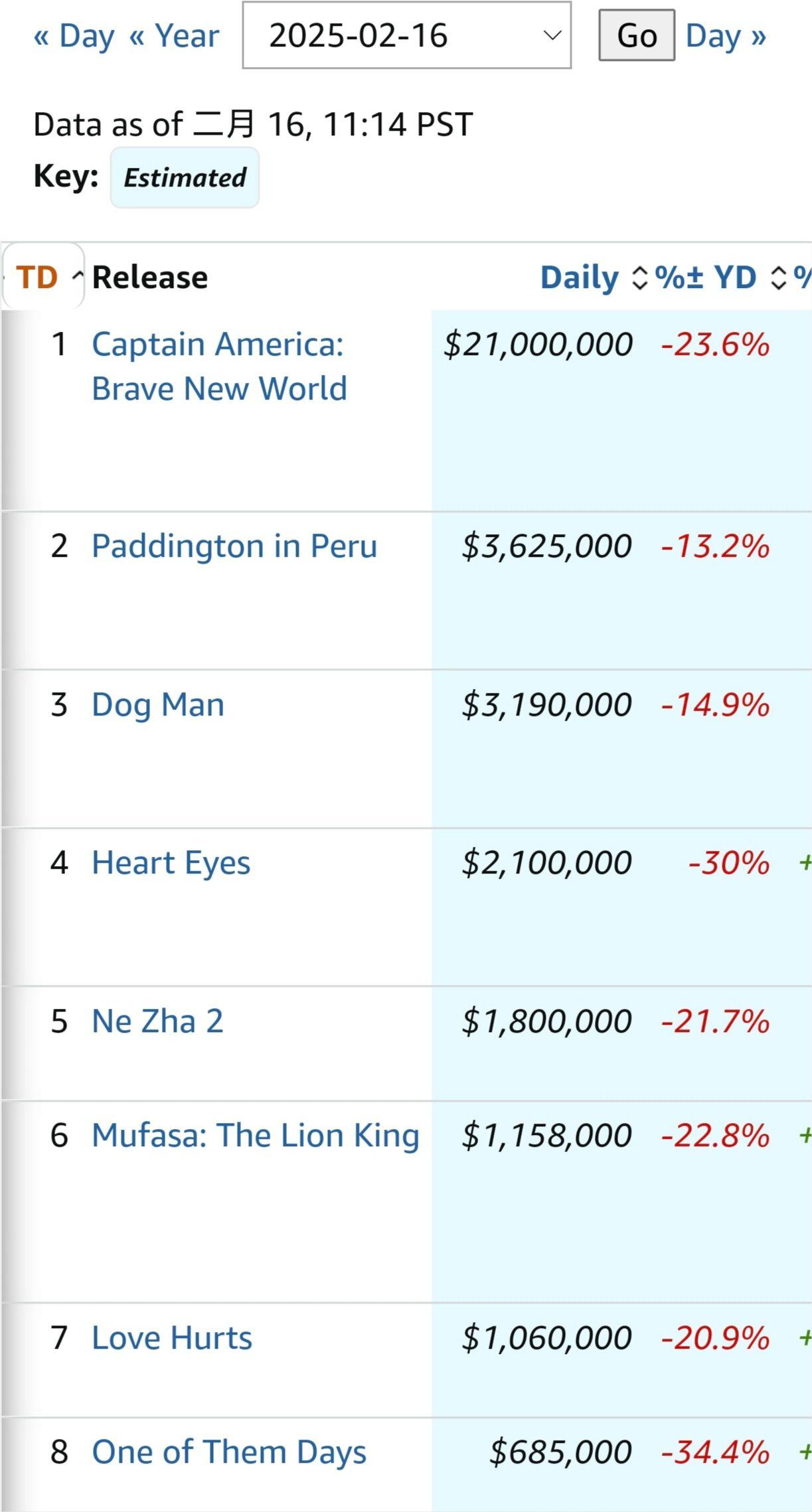Open Love Hurts release page
This screenshot has width=812, height=1512.
[x=172, y=1337]
